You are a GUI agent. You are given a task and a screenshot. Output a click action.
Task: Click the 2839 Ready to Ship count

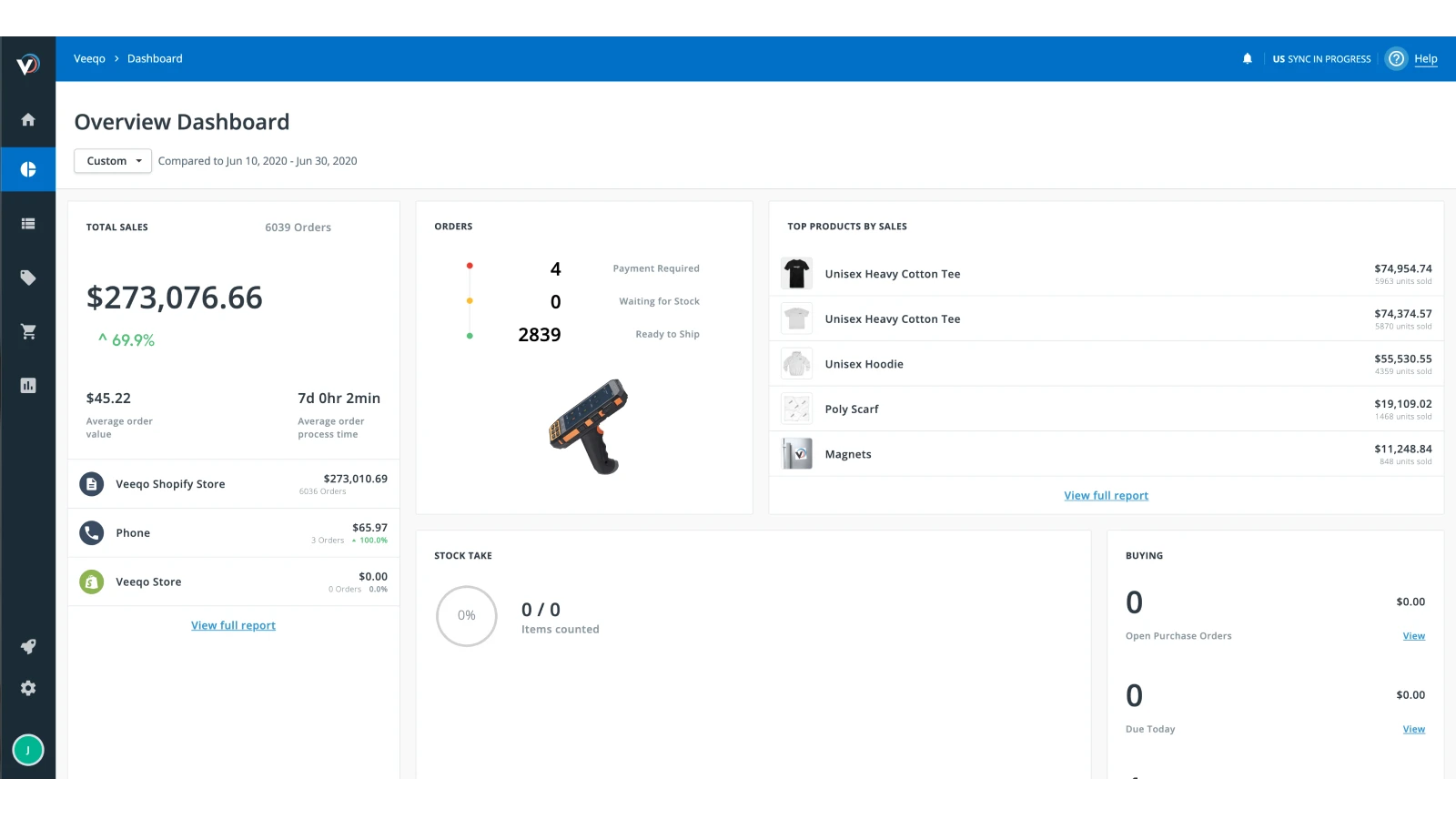tap(540, 335)
